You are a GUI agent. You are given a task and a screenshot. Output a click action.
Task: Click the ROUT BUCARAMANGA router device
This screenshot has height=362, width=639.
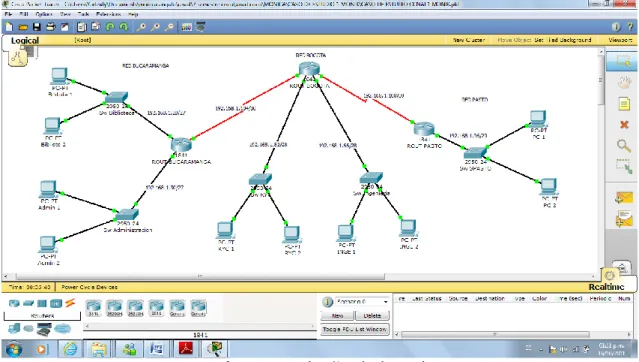[x=181, y=145]
